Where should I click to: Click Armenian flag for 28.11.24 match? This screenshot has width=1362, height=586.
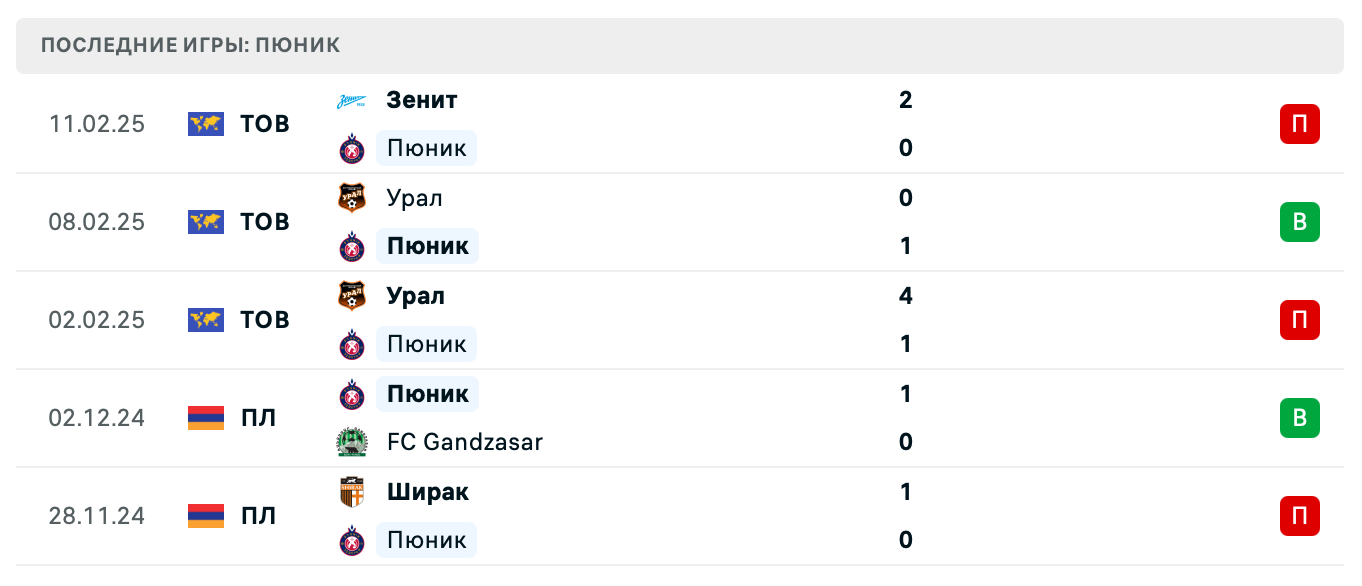pos(206,516)
